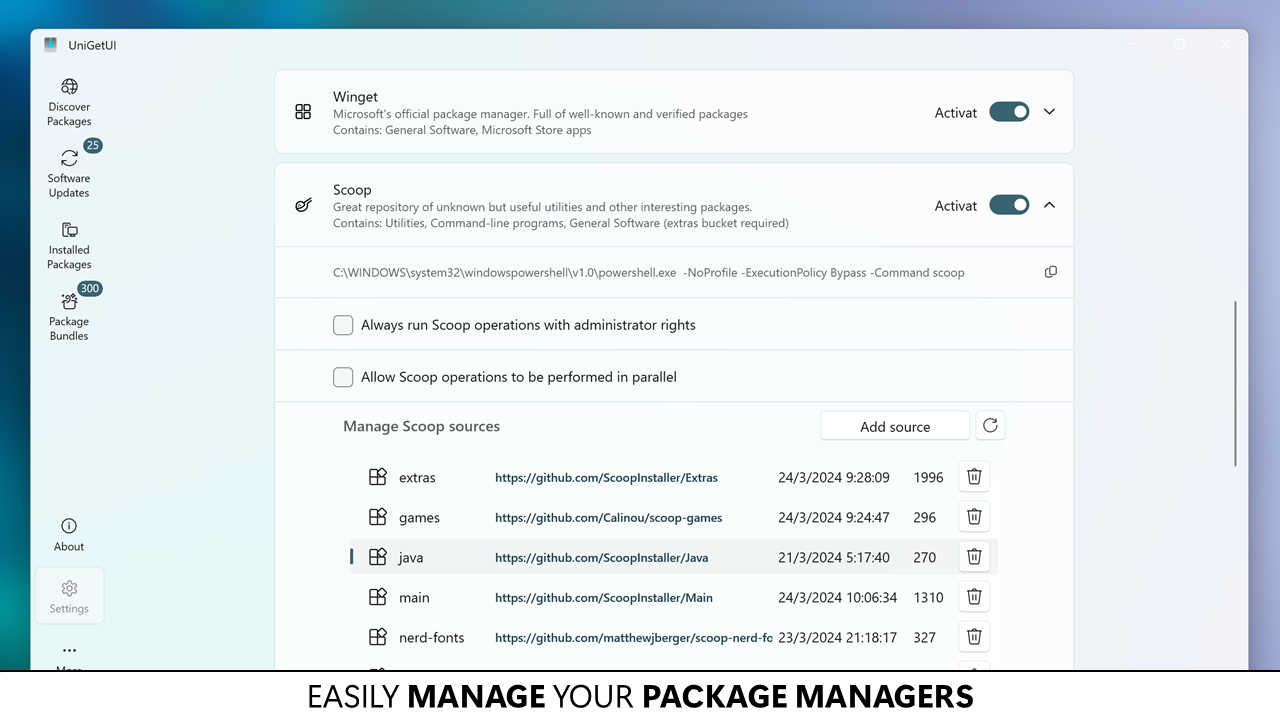This screenshot has height=720, width=1280.
Task: Turn off the Scoop toggle
Action: click(x=1009, y=204)
